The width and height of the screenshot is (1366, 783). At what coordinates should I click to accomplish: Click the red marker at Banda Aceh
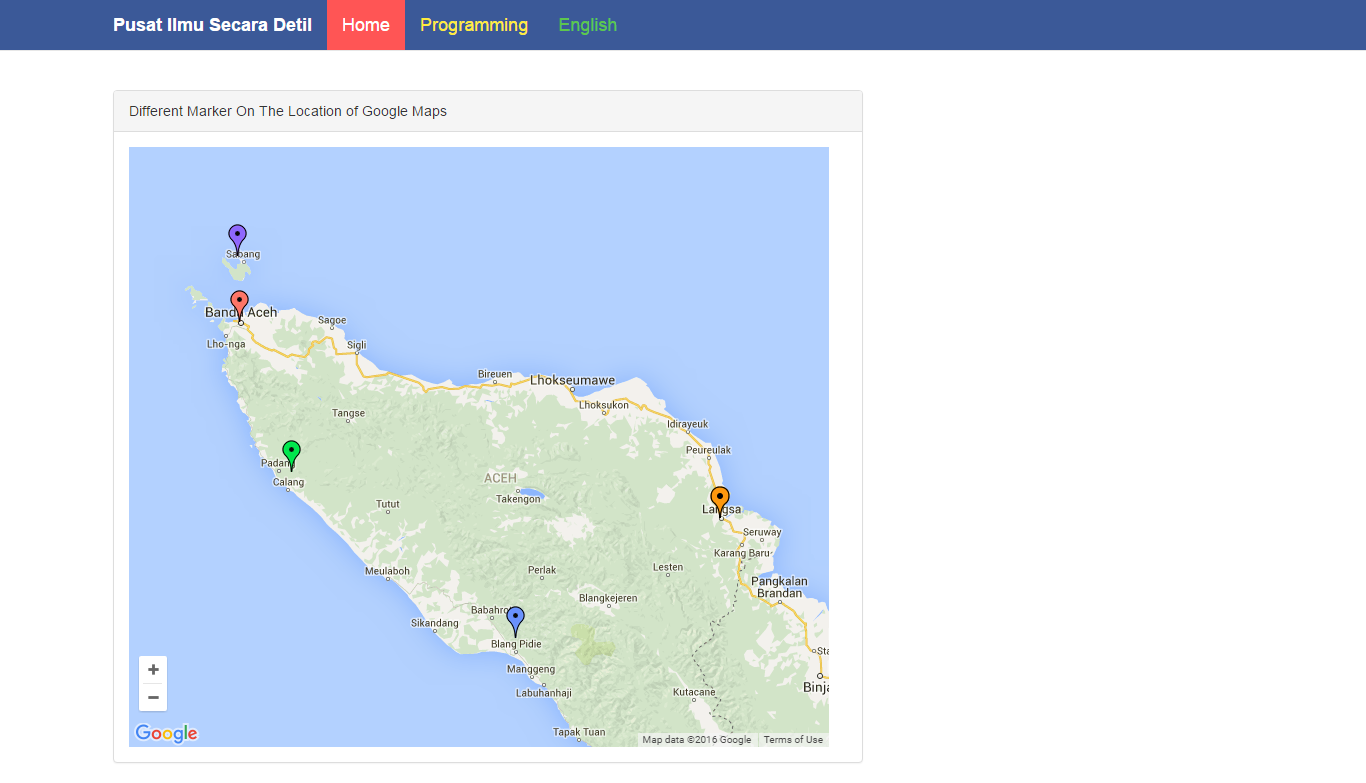(239, 302)
